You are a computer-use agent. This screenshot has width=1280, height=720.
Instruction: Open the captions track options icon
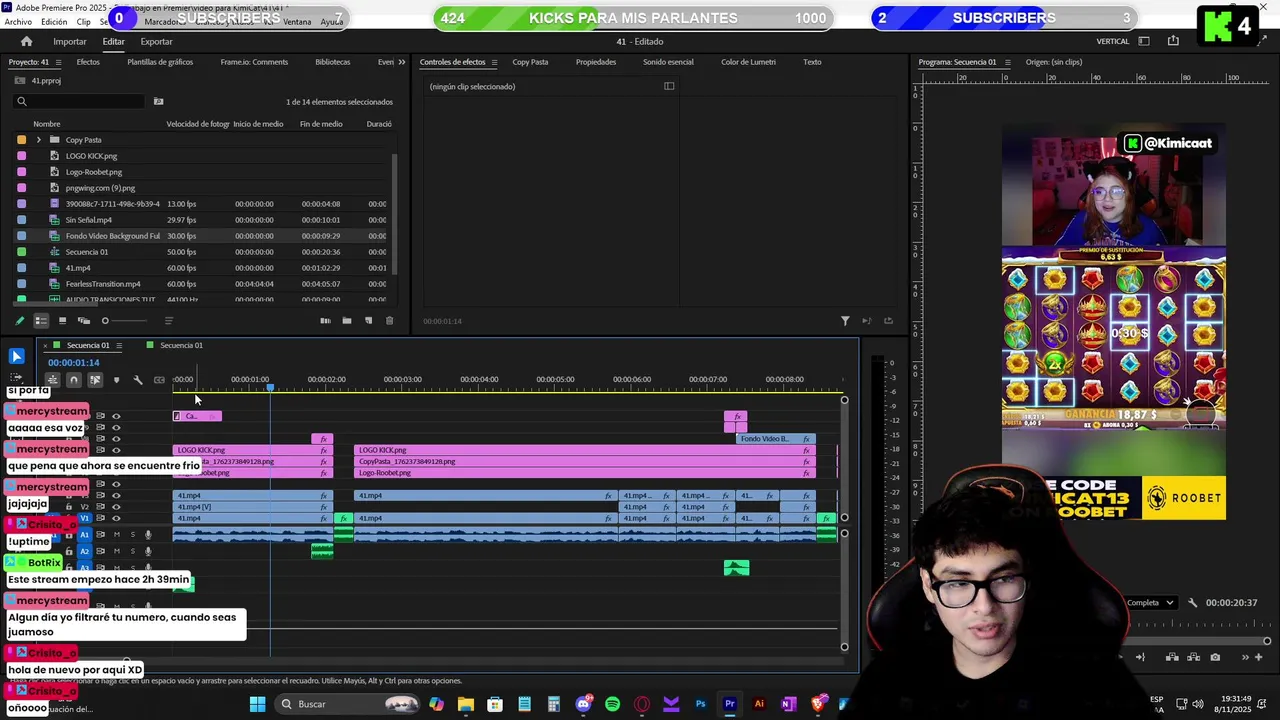pyautogui.click(x=159, y=380)
